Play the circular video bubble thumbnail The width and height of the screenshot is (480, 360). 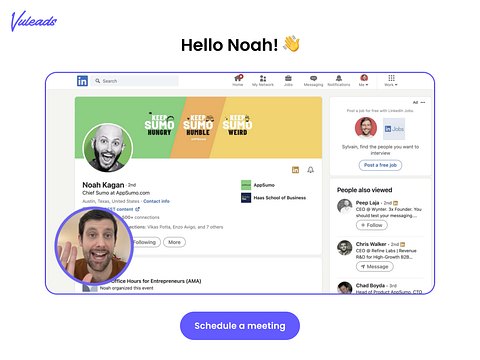coord(94,246)
